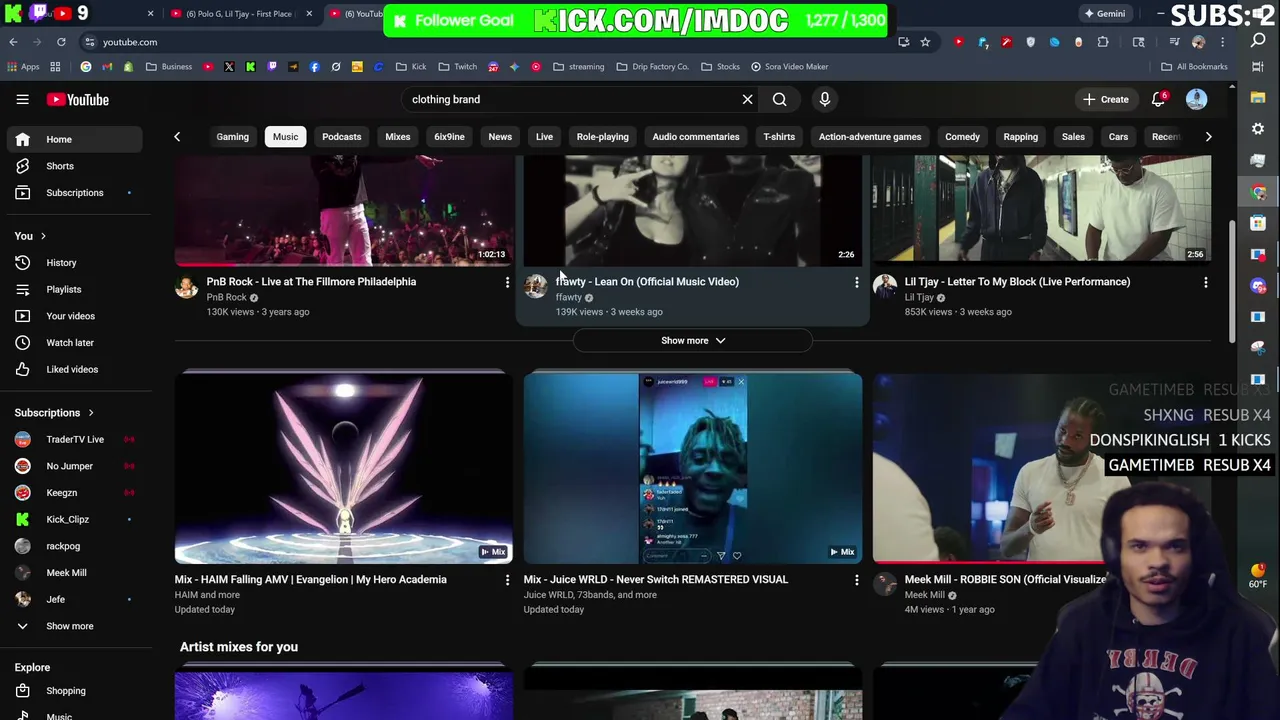Select the Role-playing chip
This screenshot has width=1280, height=720.
[602, 137]
